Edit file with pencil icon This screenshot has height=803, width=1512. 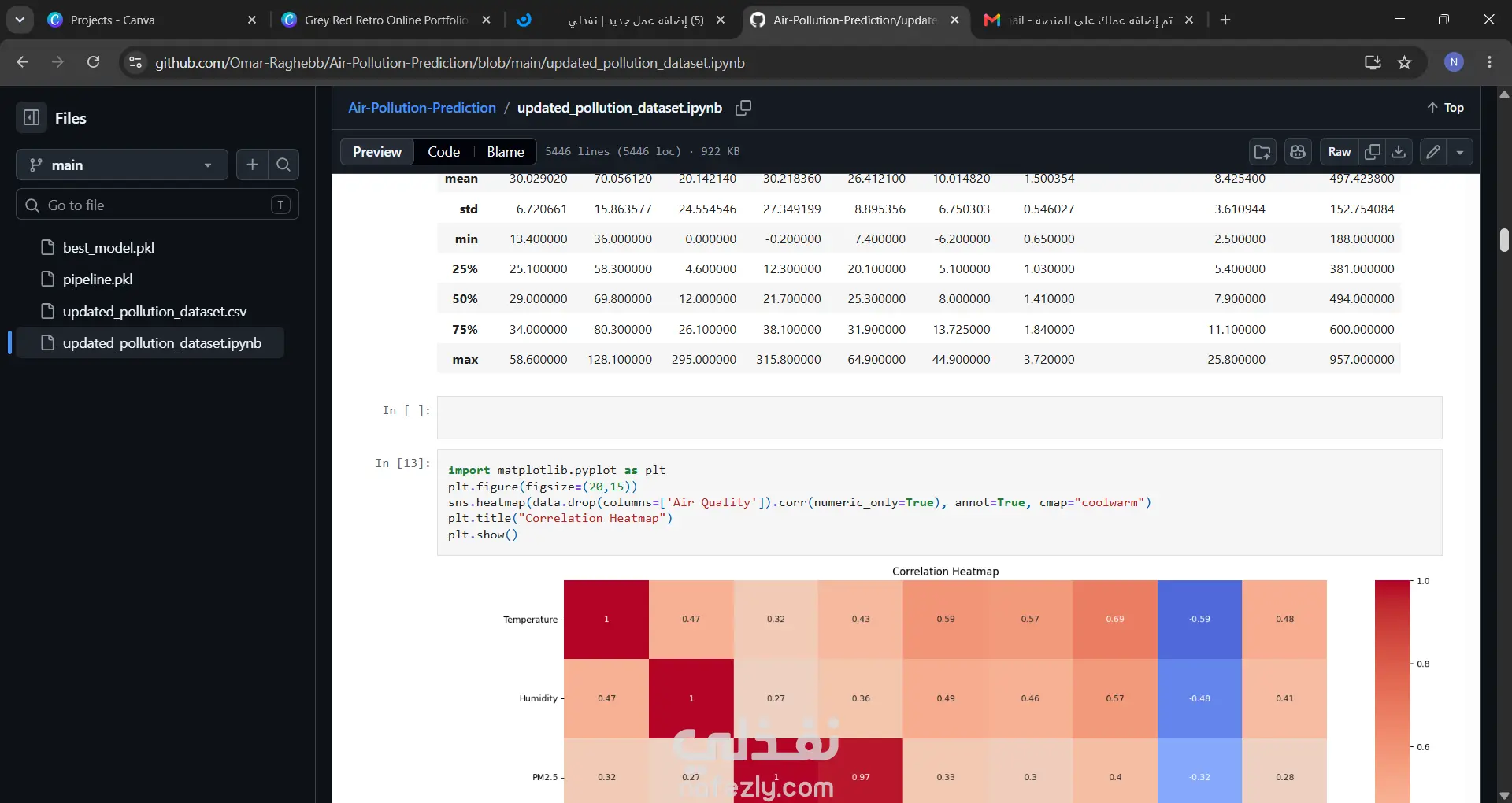pyautogui.click(x=1433, y=152)
